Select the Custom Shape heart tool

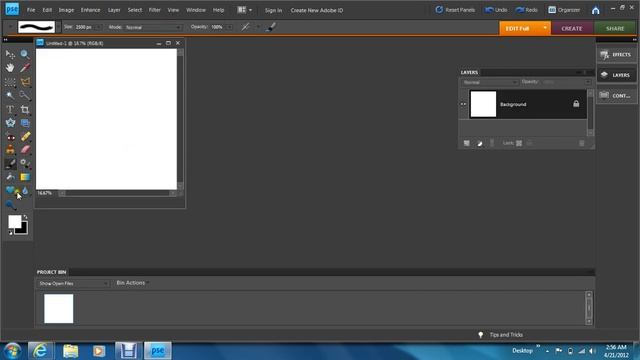(10, 191)
